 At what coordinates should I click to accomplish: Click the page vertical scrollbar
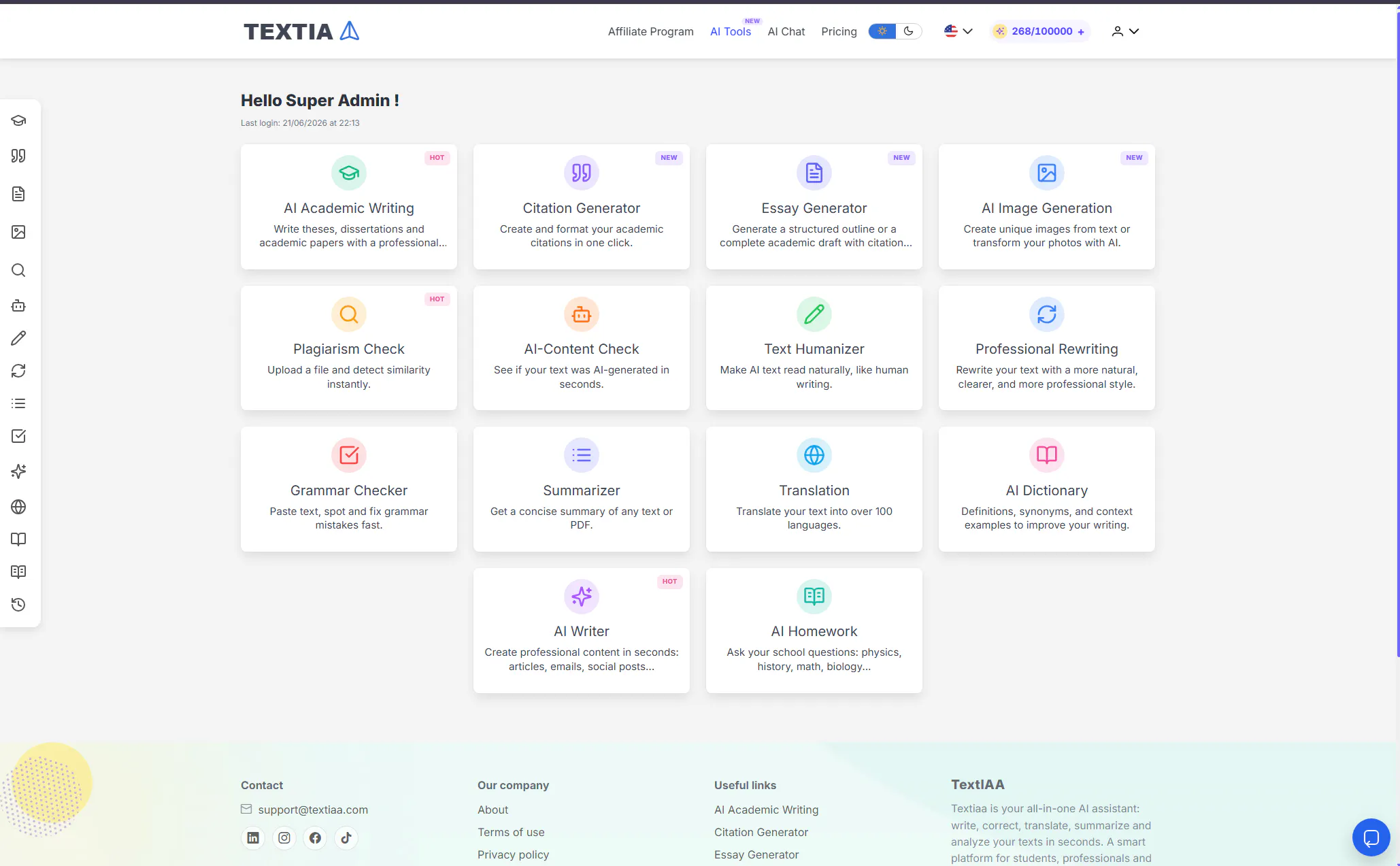coord(1397,333)
